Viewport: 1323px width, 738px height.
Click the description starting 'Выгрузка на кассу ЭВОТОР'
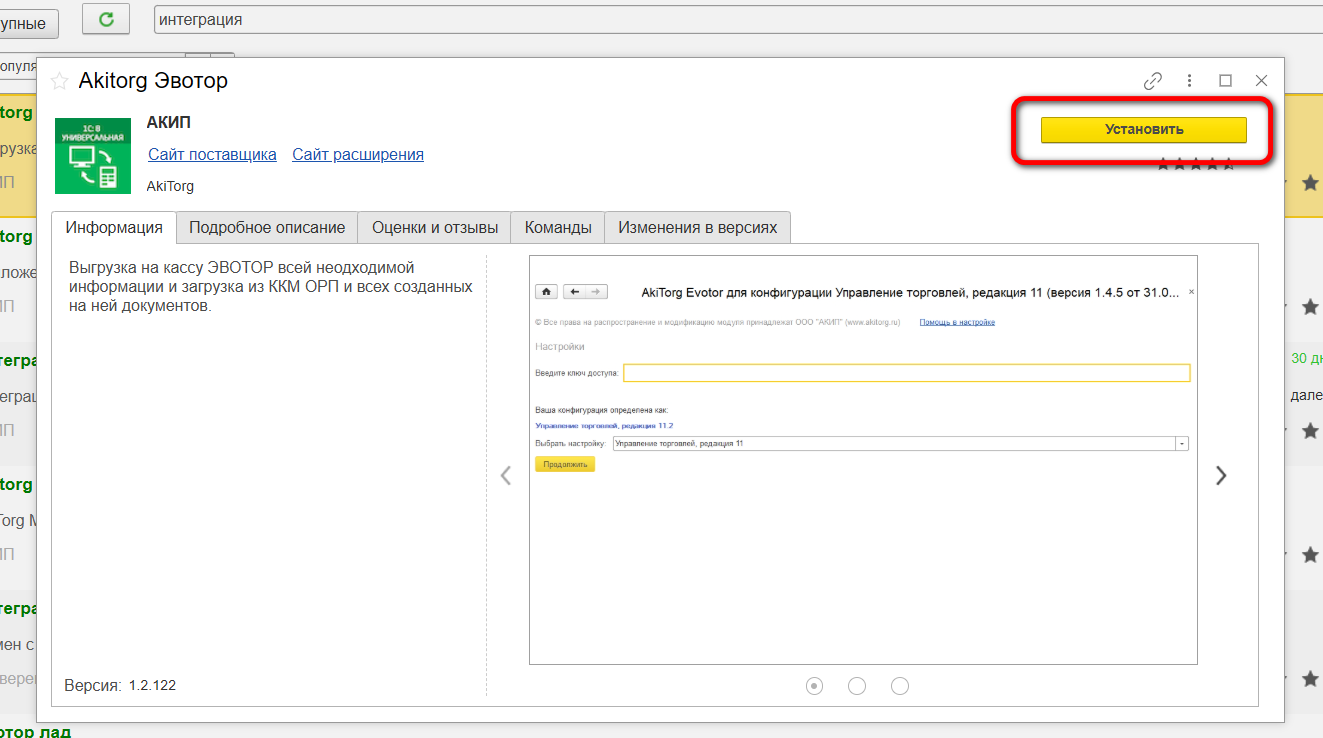pos(270,287)
